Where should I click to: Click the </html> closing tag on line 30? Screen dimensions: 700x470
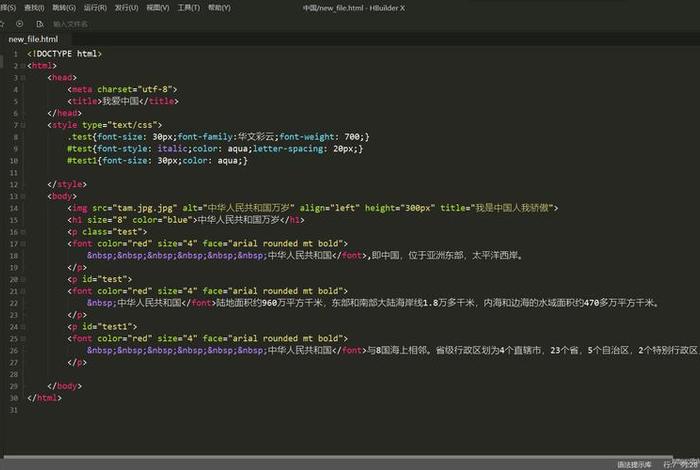tap(44, 398)
